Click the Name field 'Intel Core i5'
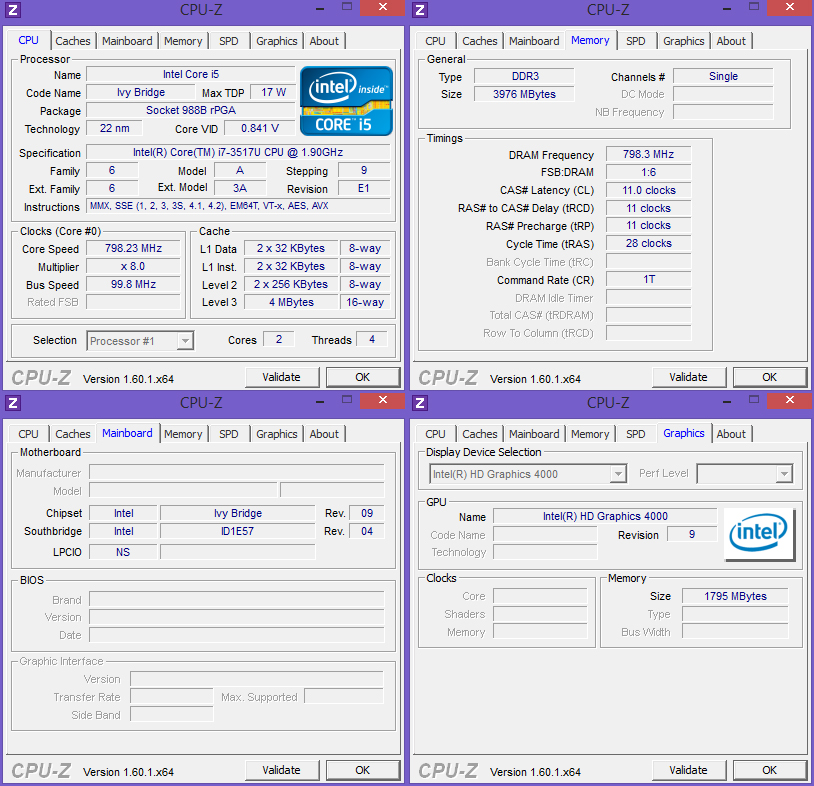This screenshot has width=814, height=786. 191,74
